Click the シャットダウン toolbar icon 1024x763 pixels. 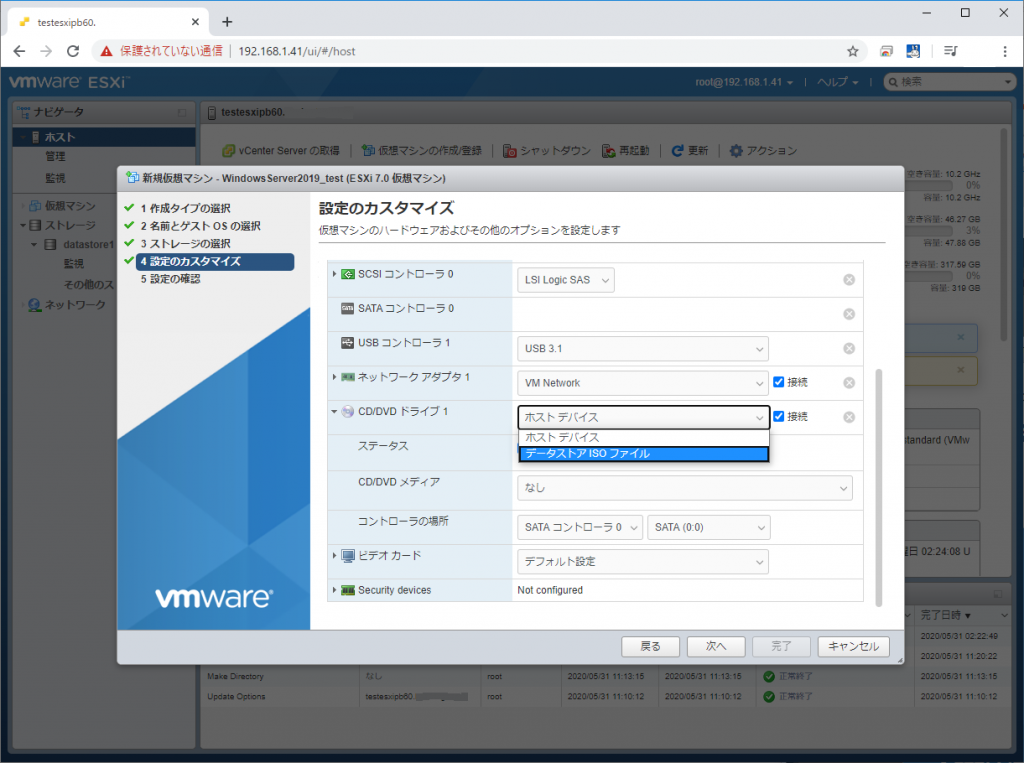(x=509, y=151)
